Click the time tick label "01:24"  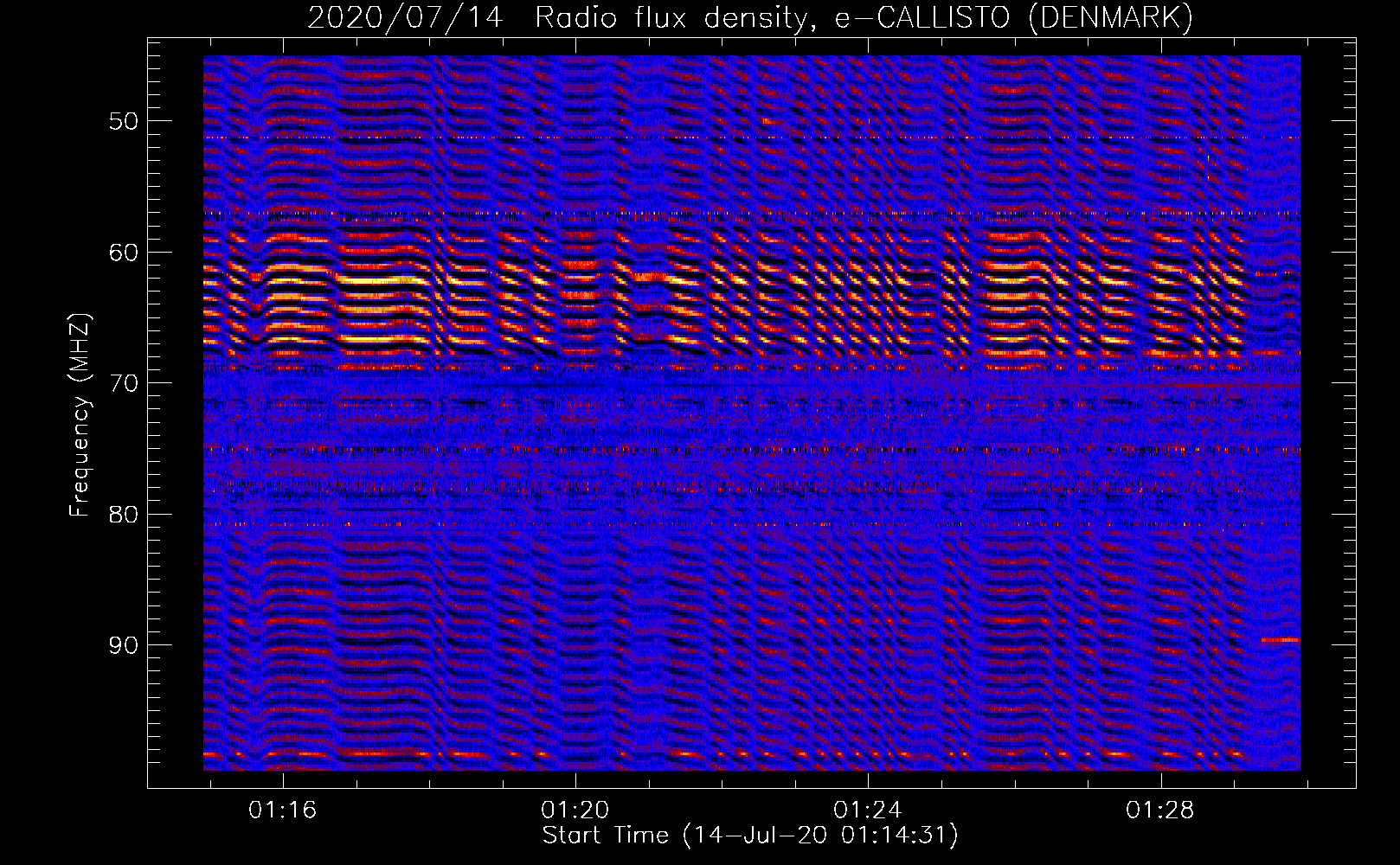click(x=868, y=811)
